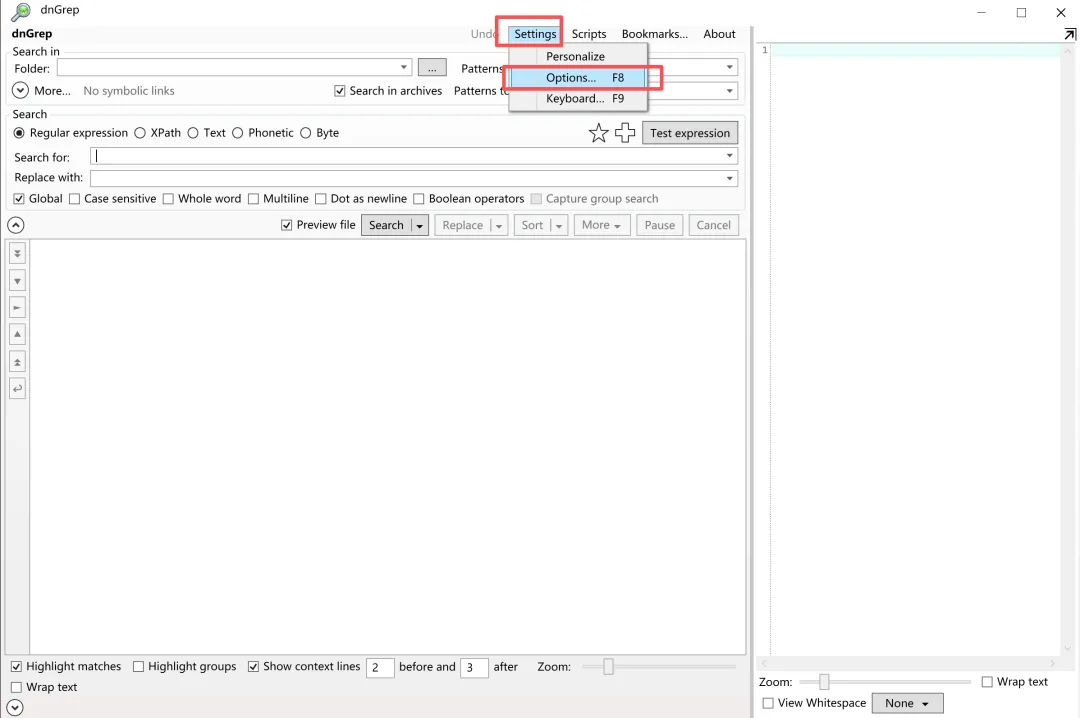Click the results Zoom slider

658,666
